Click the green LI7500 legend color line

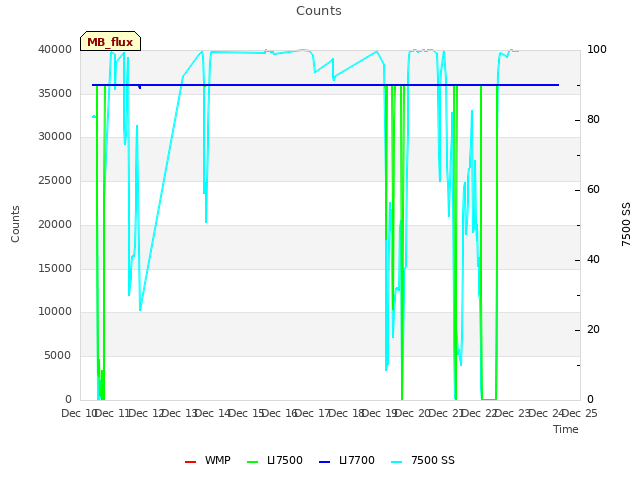tap(253, 462)
